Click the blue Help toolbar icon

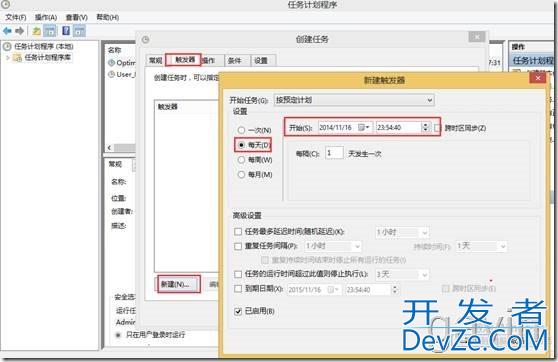click(66, 31)
